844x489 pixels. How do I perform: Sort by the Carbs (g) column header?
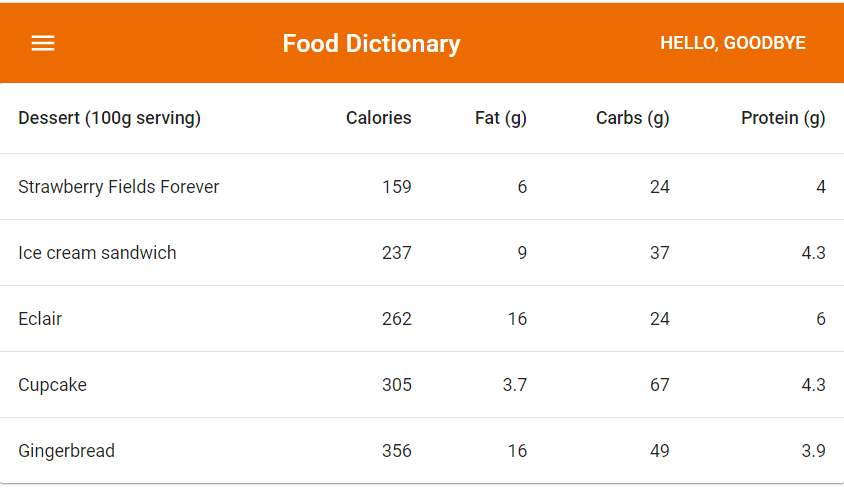pyautogui.click(x=632, y=118)
